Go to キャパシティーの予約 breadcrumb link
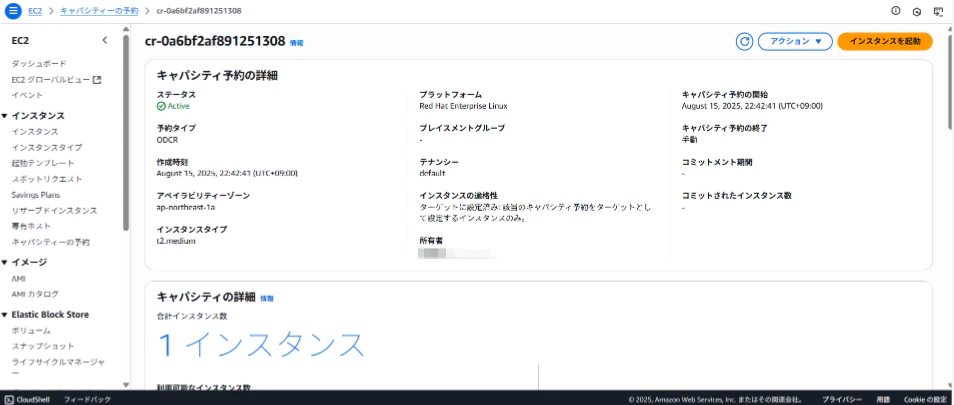The width and height of the screenshot is (954, 405). [99, 11]
